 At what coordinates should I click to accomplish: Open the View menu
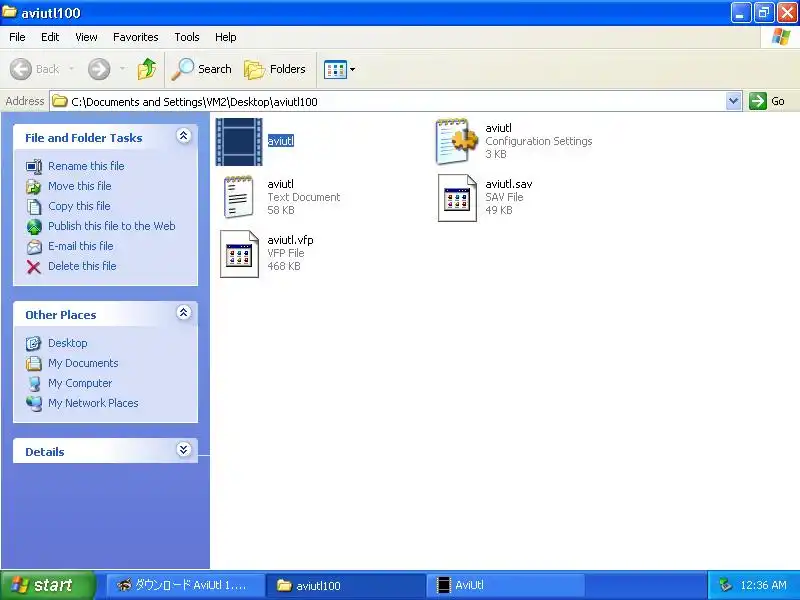[x=86, y=37]
